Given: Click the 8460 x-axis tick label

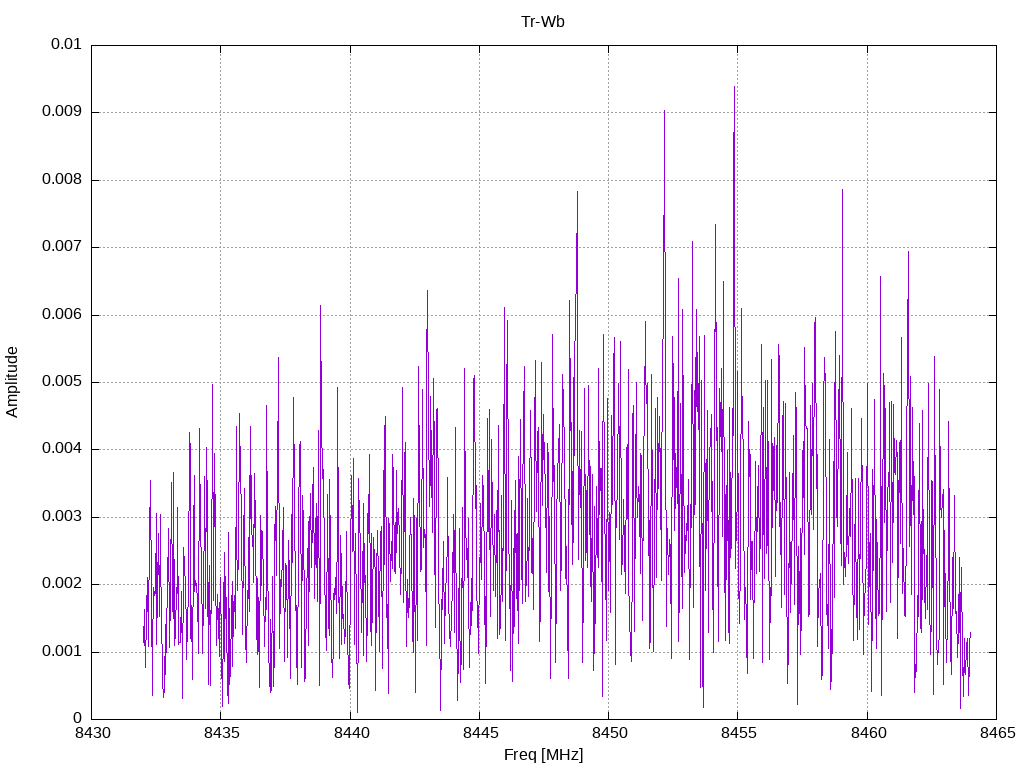Looking at the screenshot, I should [869, 733].
